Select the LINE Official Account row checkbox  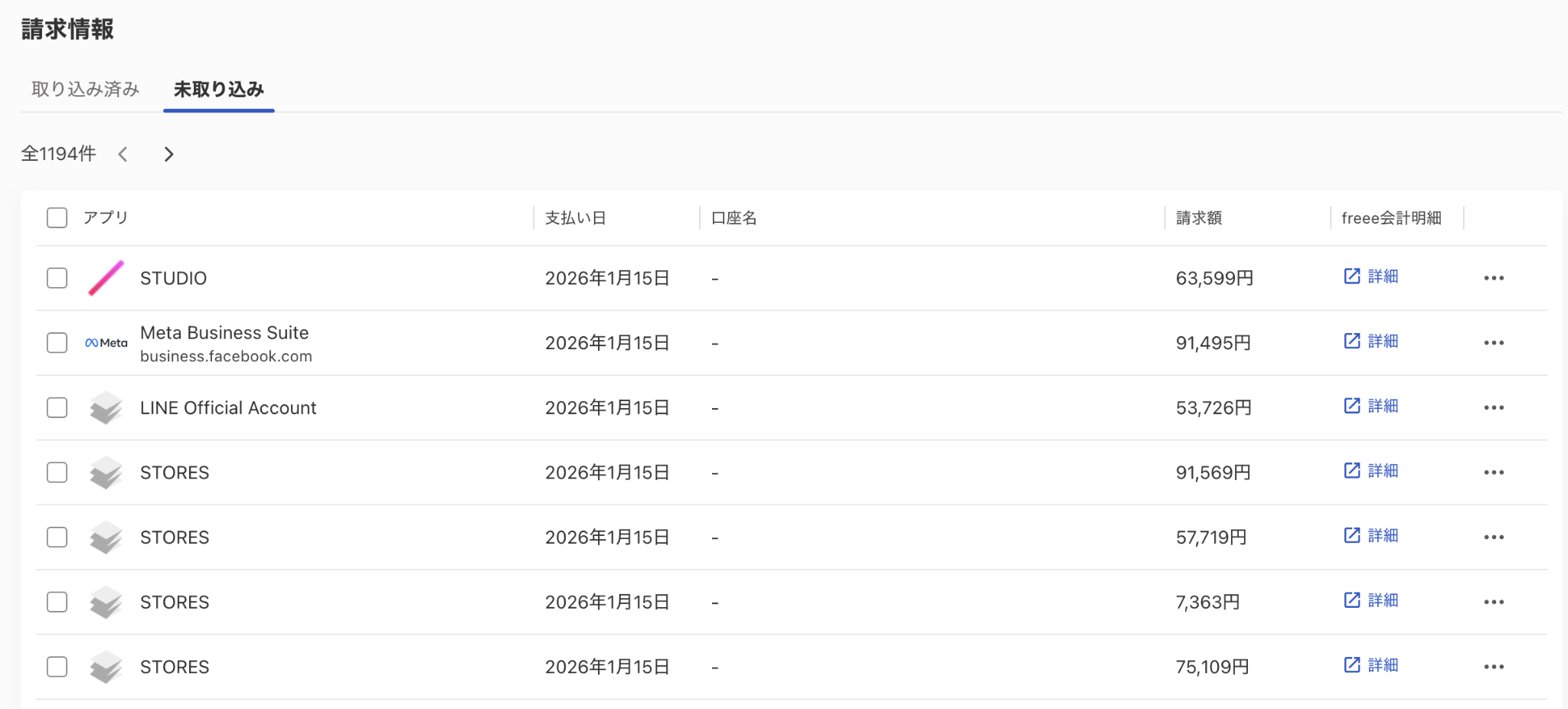tap(57, 408)
